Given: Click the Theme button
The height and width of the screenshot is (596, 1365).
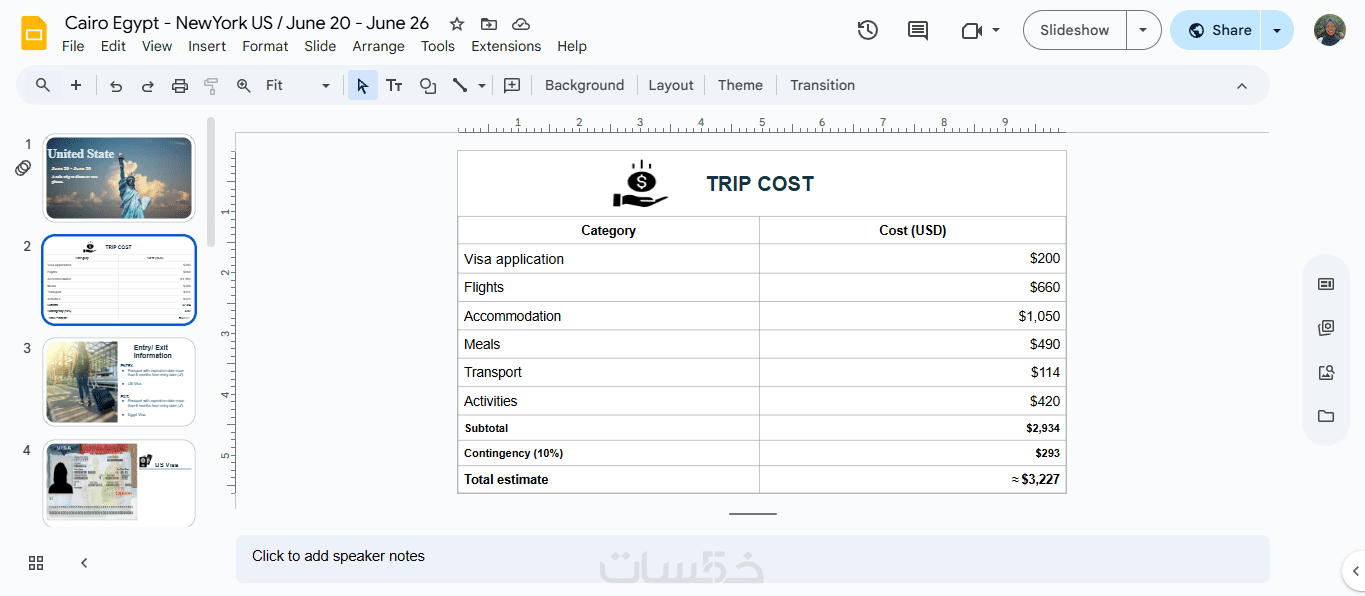Looking at the screenshot, I should point(741,85).
